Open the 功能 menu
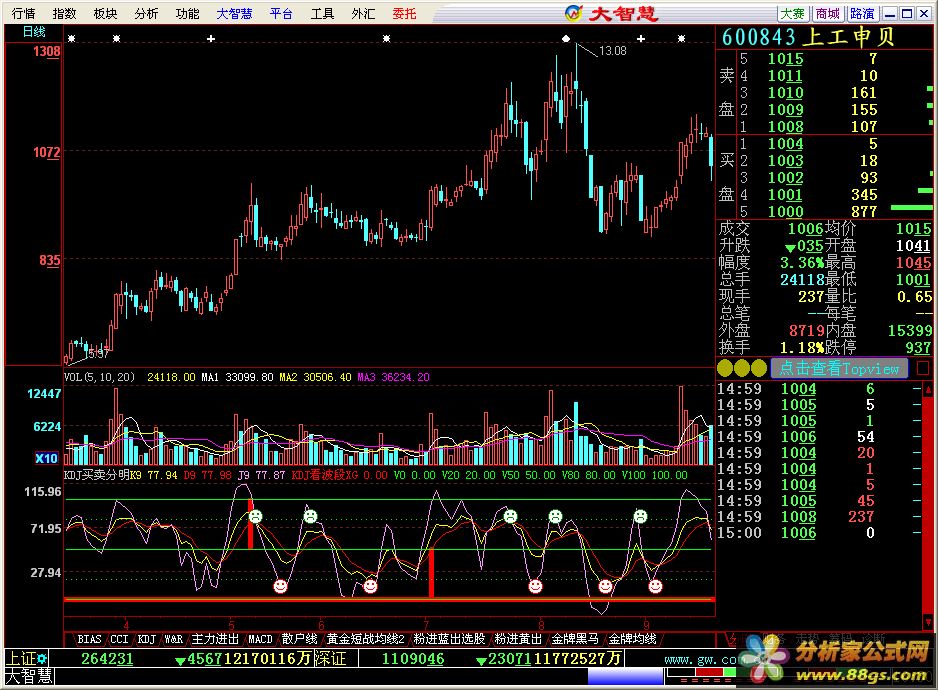 187,13
